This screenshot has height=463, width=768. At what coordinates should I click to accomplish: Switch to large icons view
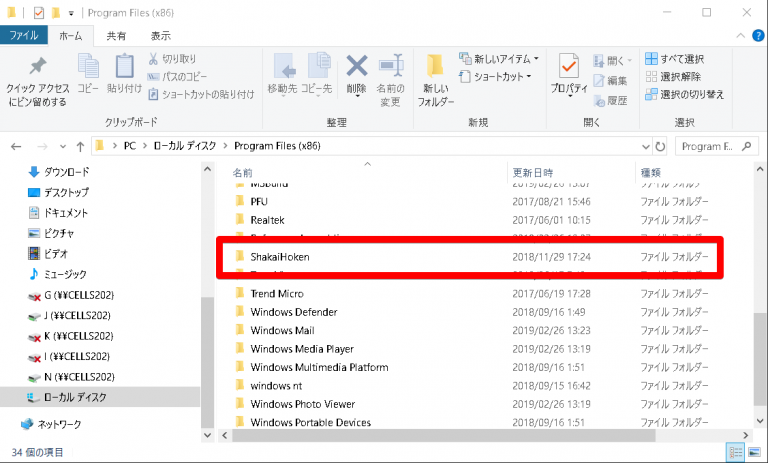pyautogui.click(x=754, y=452)
